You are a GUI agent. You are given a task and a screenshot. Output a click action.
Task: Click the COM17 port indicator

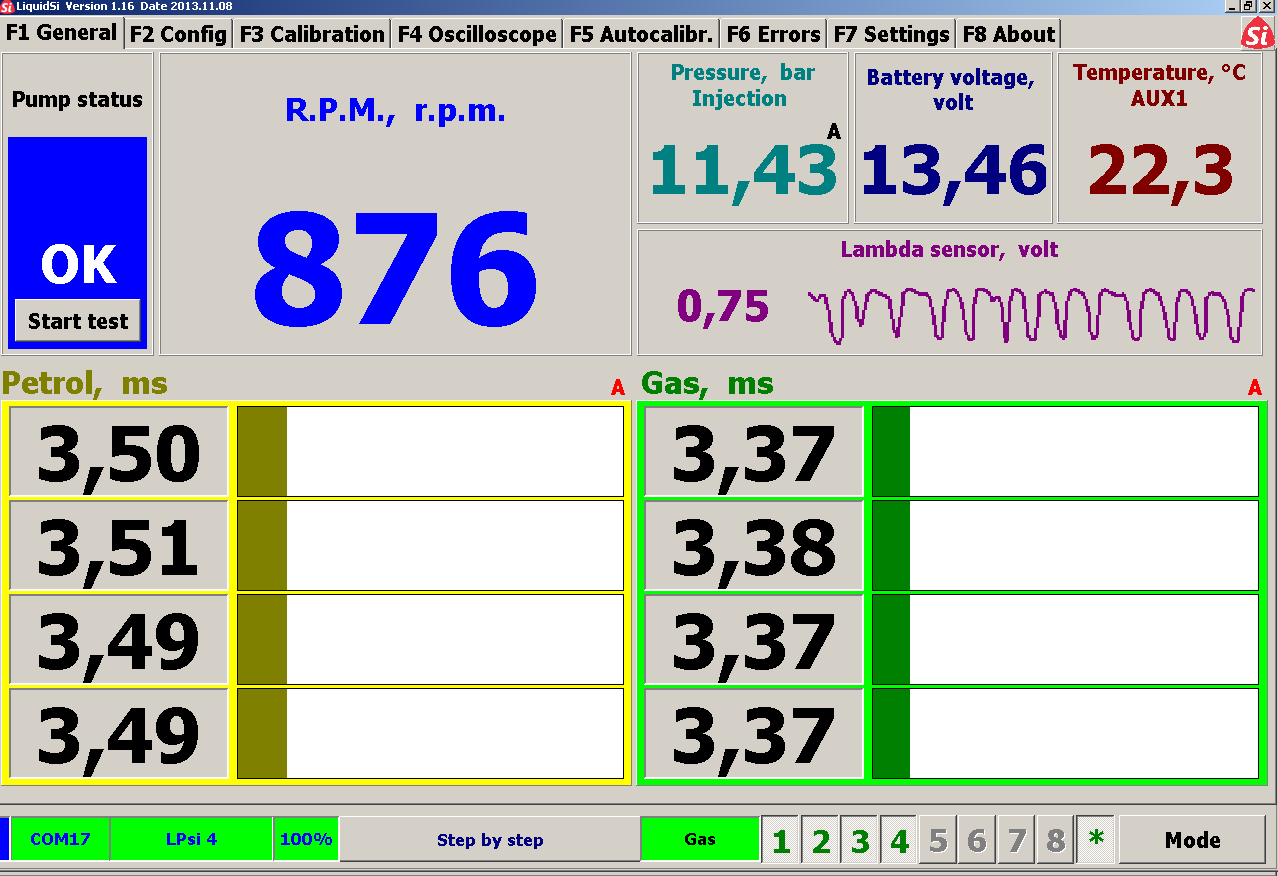[x=60, y=839]
